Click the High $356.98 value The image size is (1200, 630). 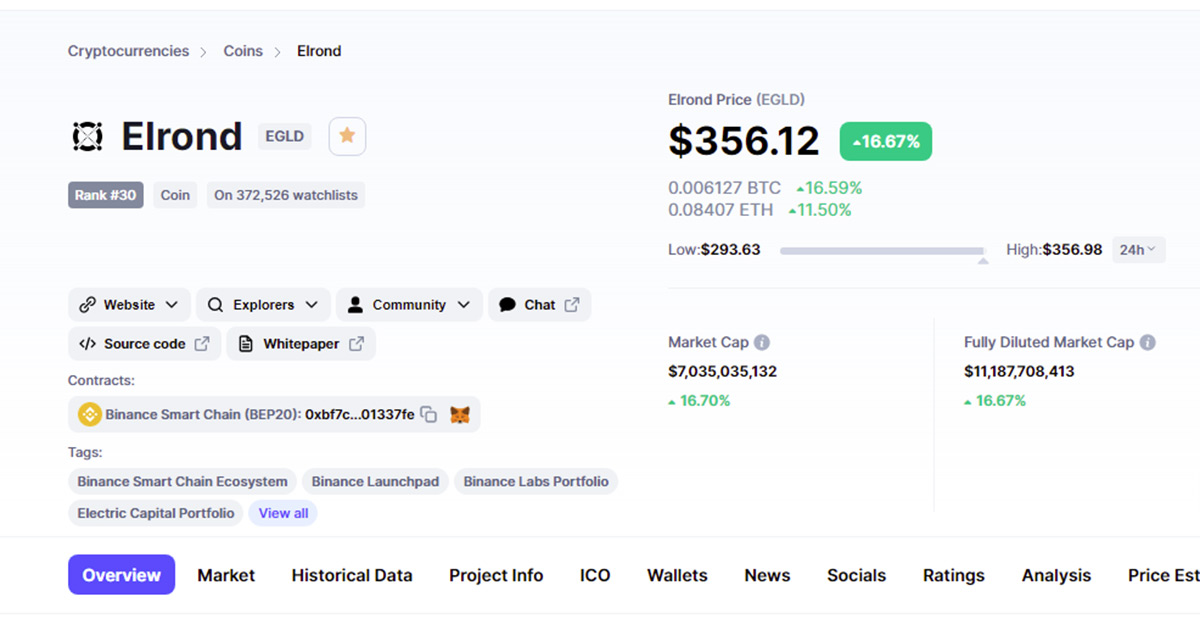[1072, 250]
